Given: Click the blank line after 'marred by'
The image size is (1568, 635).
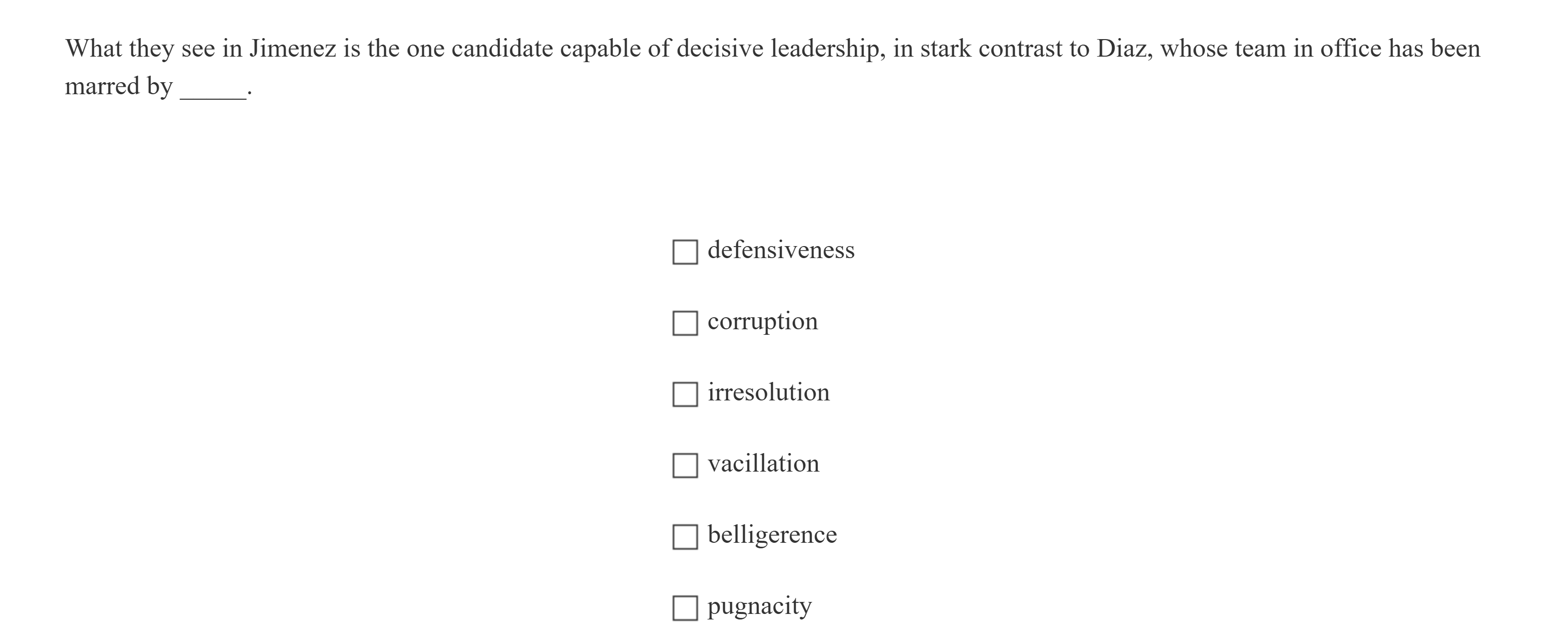Looking at the screenshot, I should (x=213, y=90).
